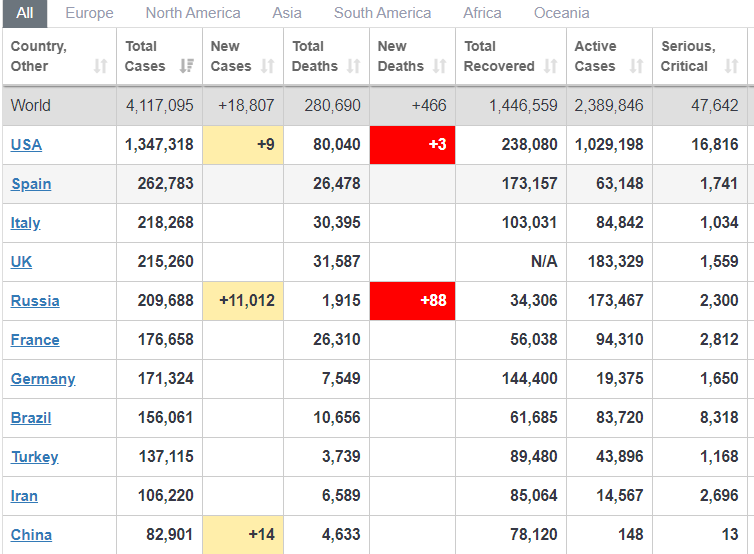The image size is (754, 554).
Task: Open the China country link
Action: (31, 535)
